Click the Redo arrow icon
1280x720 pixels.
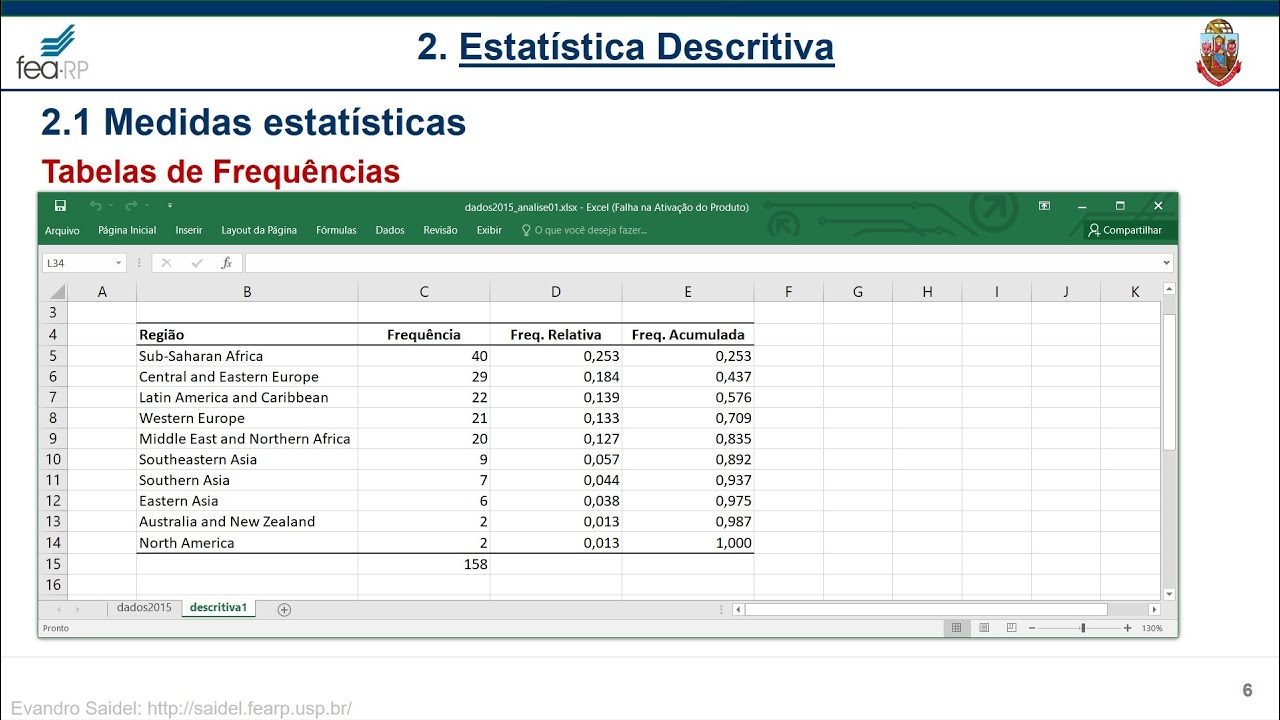pyautogui.click(x=130, y=206)
